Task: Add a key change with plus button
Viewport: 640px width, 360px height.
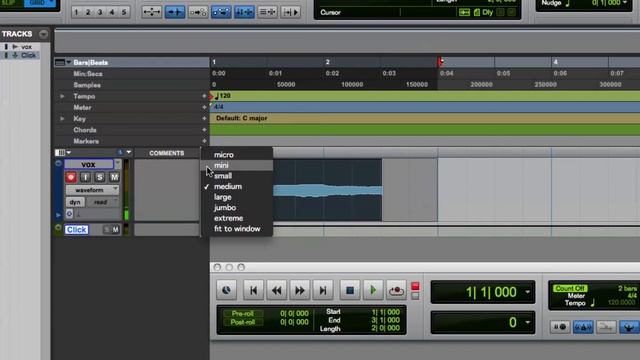Action: (x=204, y=119)
